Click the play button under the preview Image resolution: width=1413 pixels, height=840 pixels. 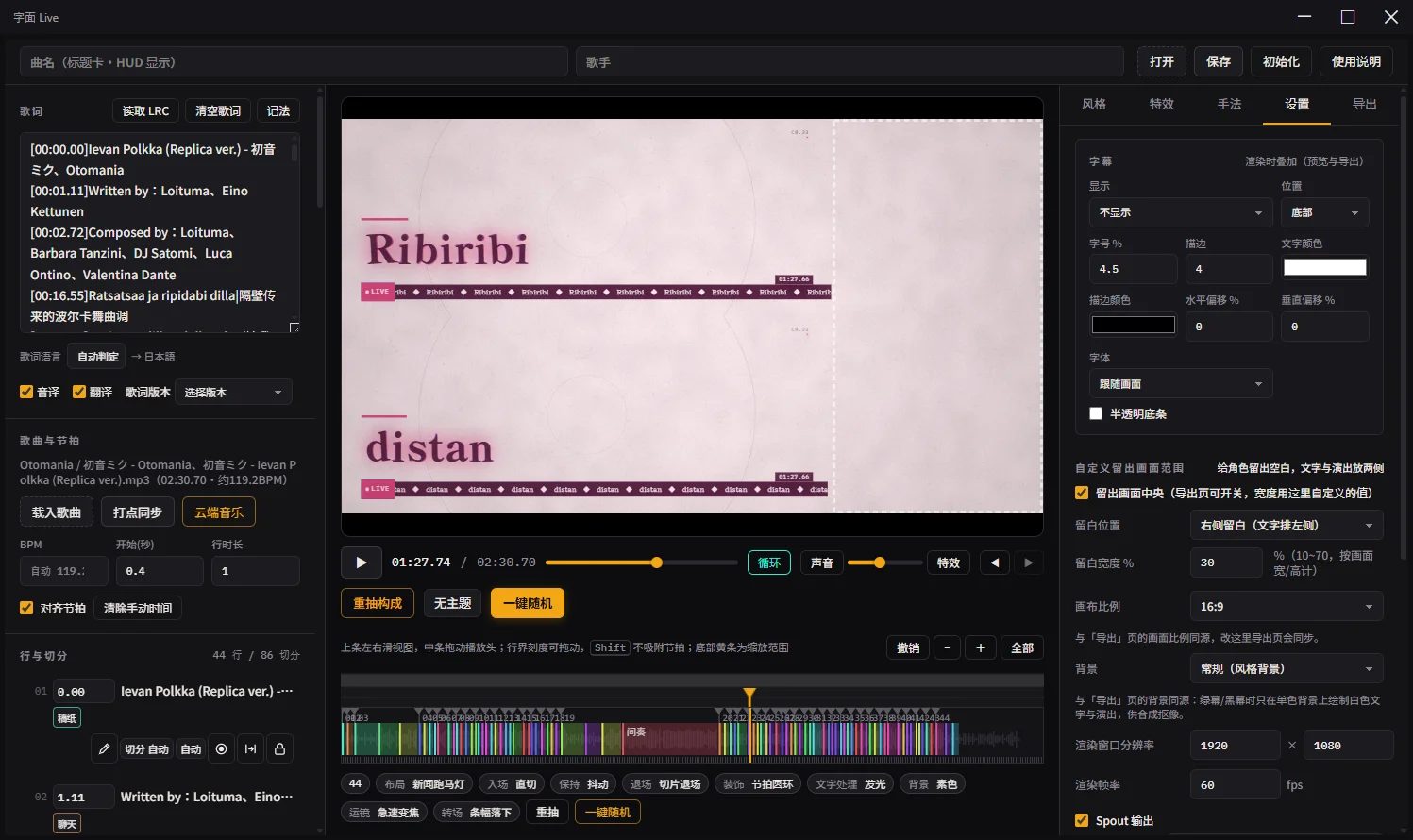361,563
